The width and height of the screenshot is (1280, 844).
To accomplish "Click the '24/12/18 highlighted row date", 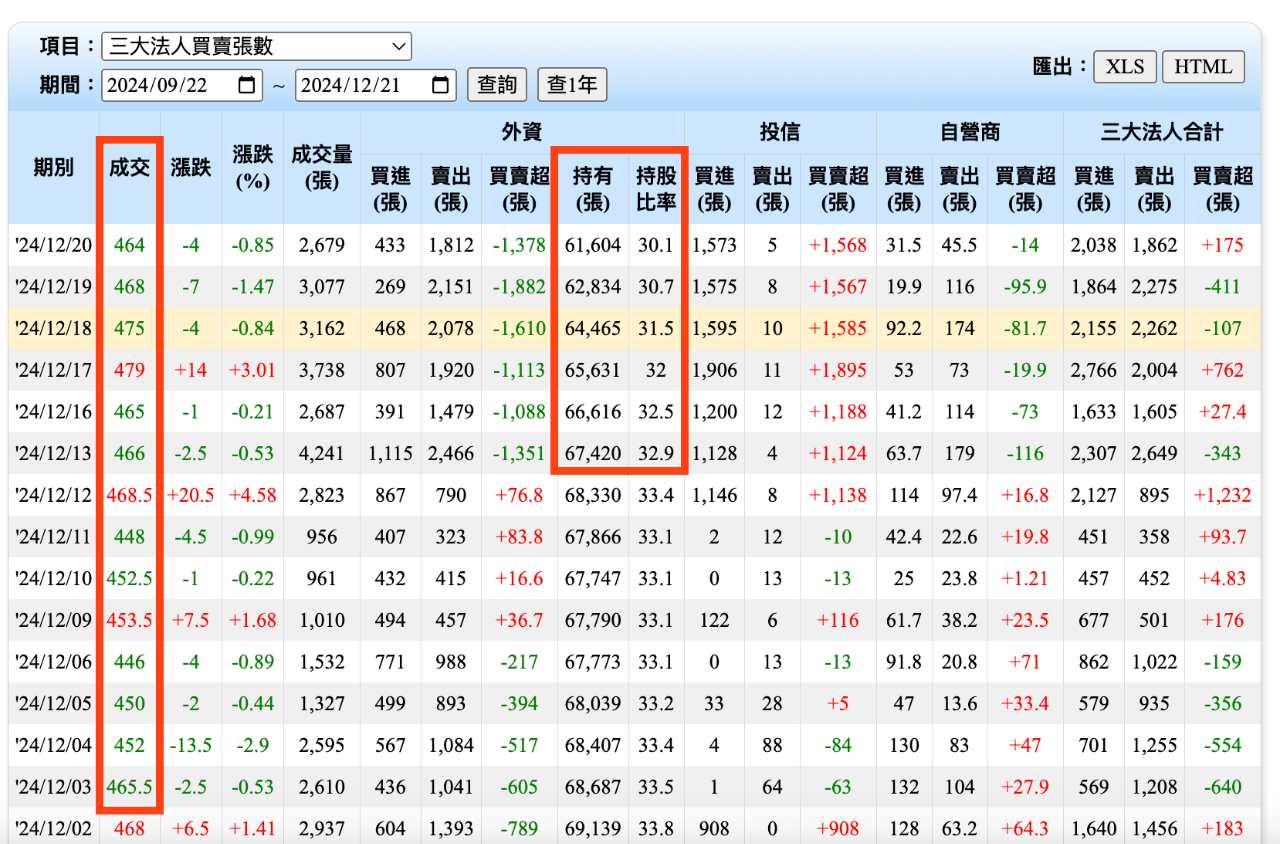I will (54, 328).
